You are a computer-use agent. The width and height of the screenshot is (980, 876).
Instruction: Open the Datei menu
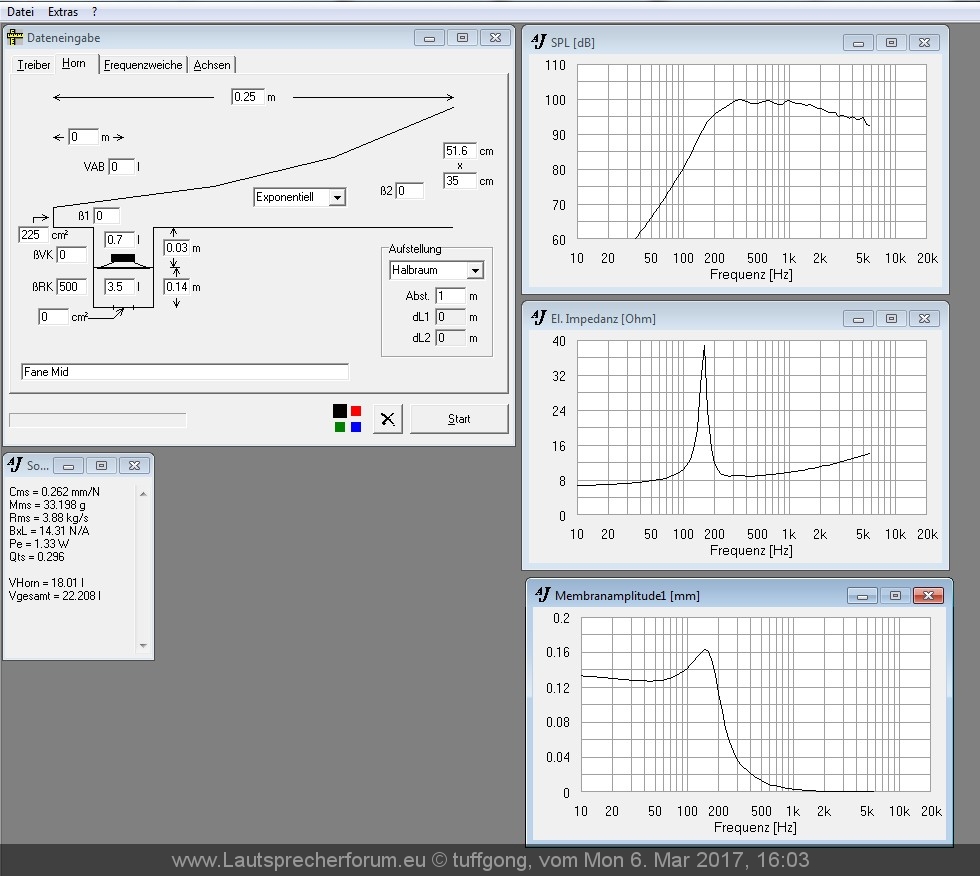coord(20,12)
